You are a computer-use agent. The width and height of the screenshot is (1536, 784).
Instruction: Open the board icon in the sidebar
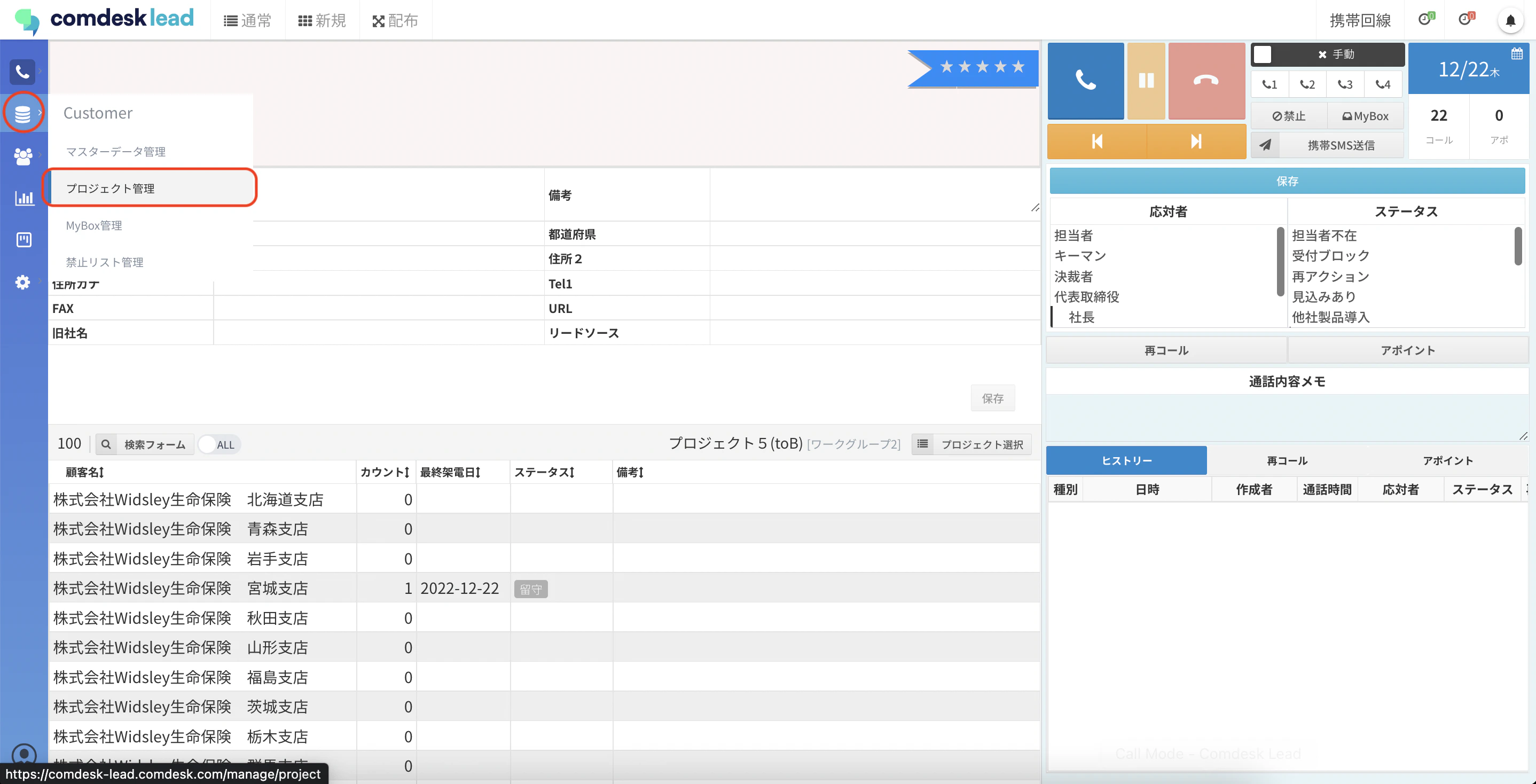tap(24, 240)
